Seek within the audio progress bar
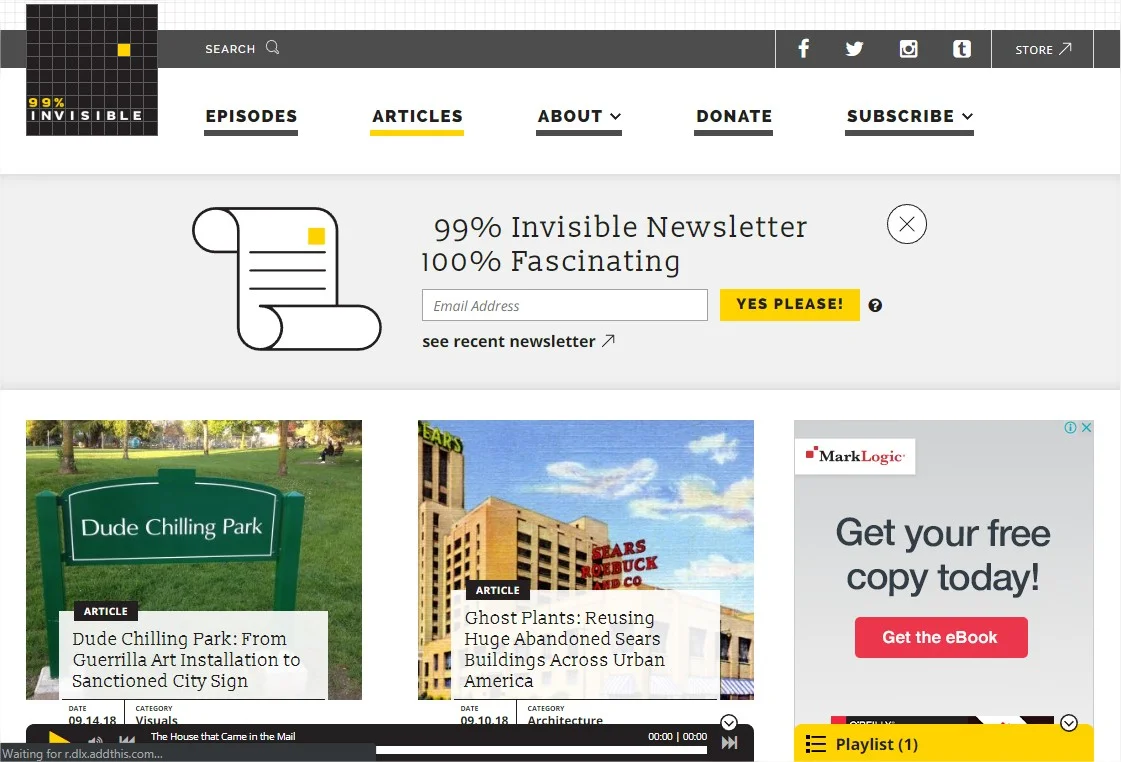The image size is (1121, 762). 541,750
